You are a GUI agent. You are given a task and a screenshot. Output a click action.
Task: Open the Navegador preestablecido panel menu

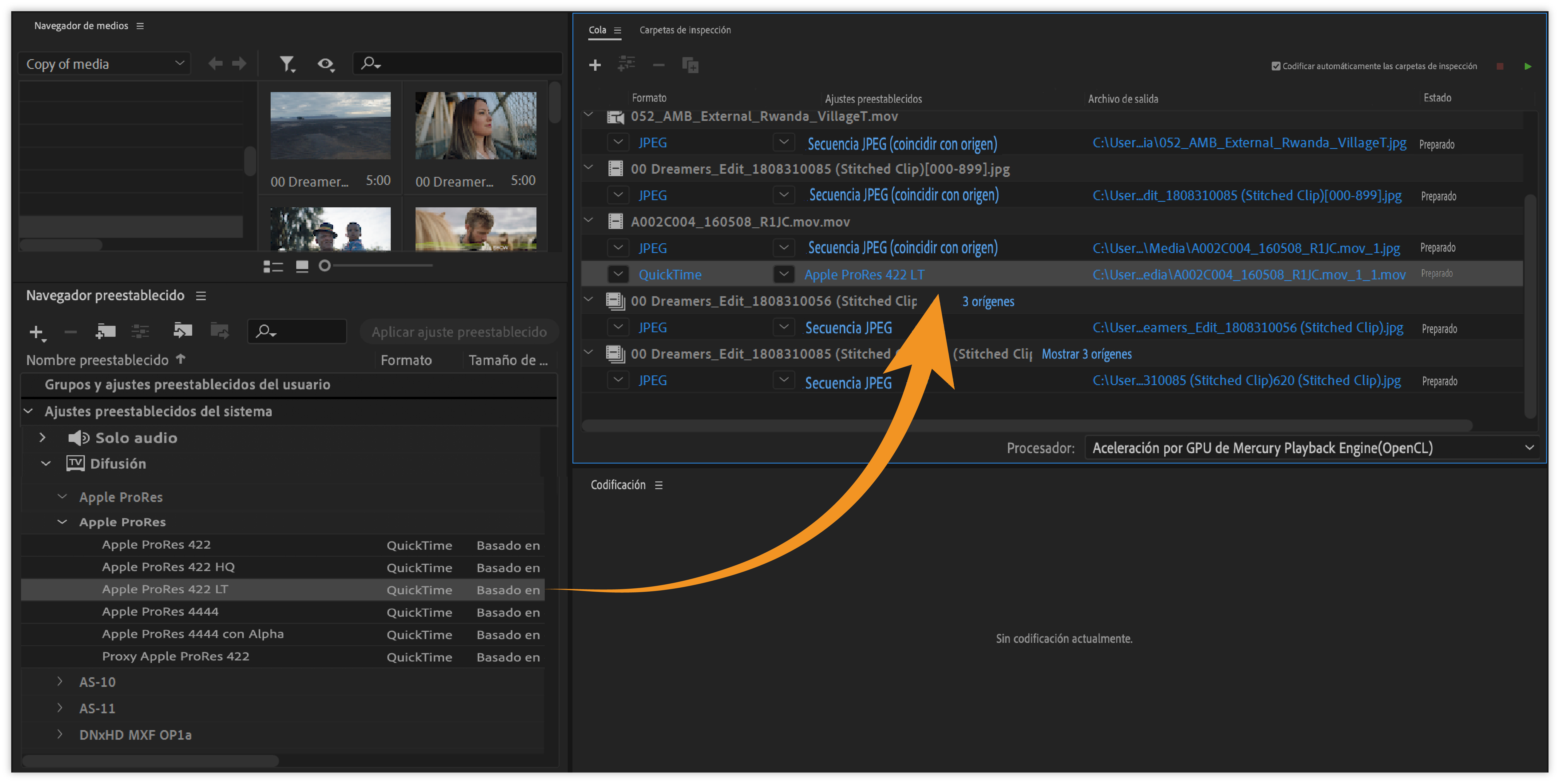[201, 295]
